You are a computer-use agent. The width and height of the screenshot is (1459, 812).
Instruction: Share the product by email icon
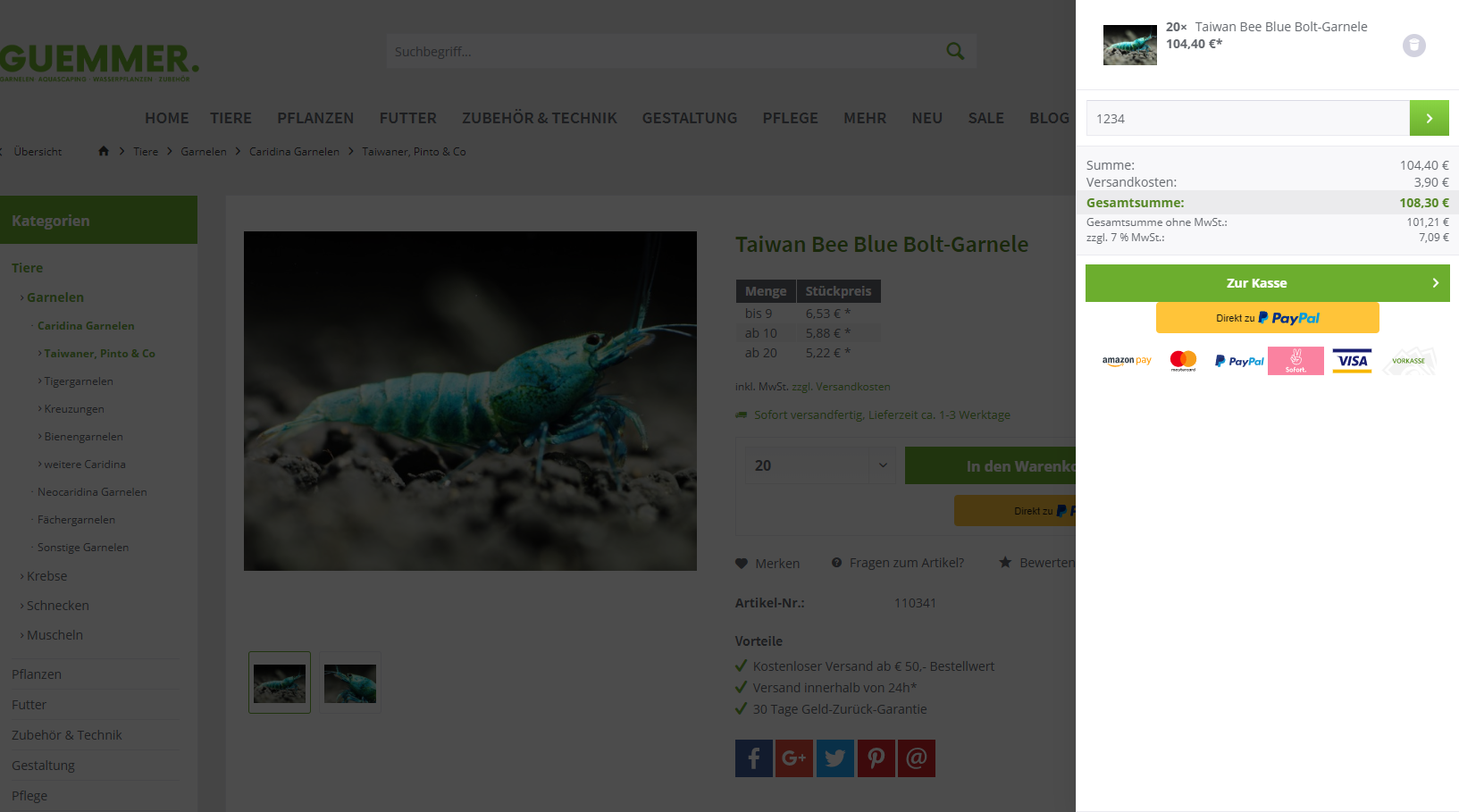[917, 758]
